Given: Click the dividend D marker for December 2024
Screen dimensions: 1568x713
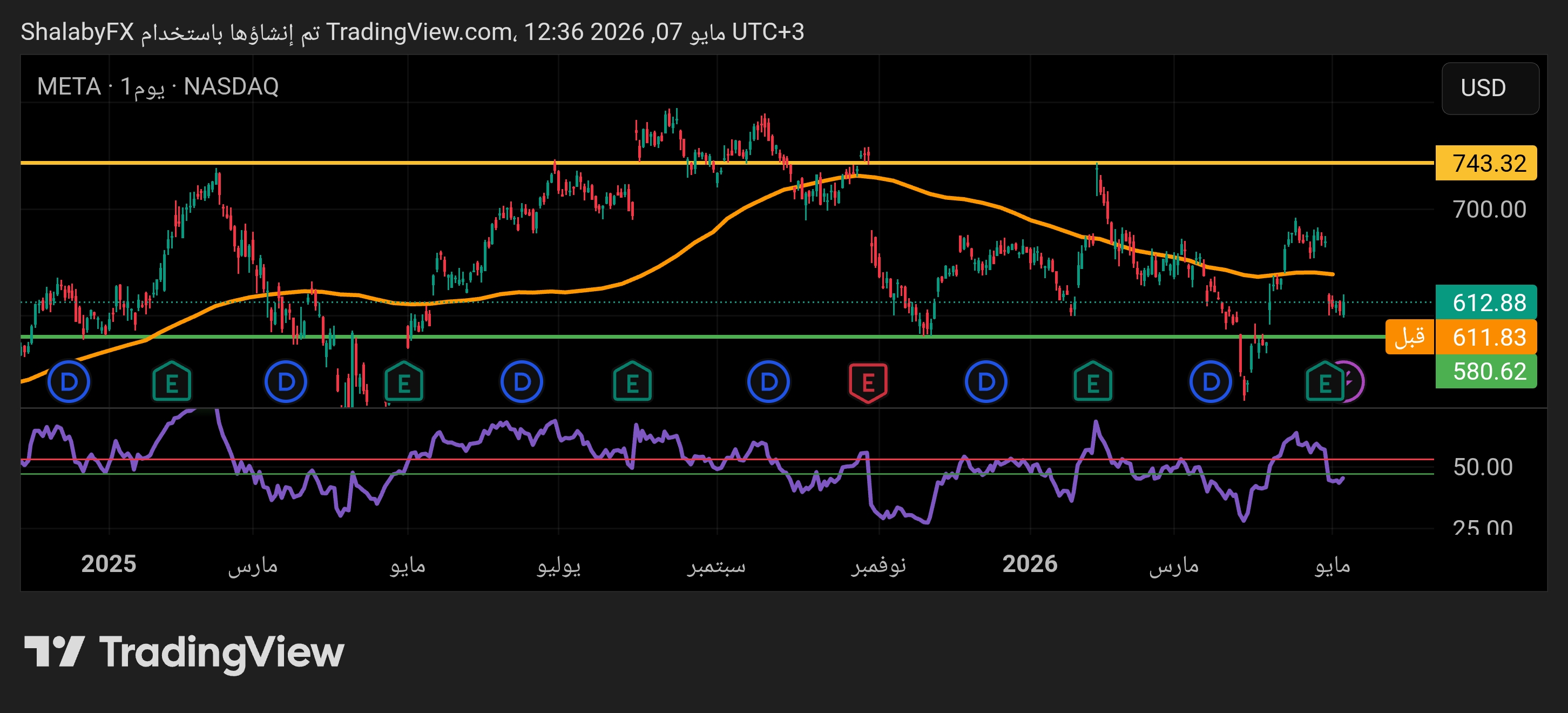Looking at the screenshot, I should (69, 382).
